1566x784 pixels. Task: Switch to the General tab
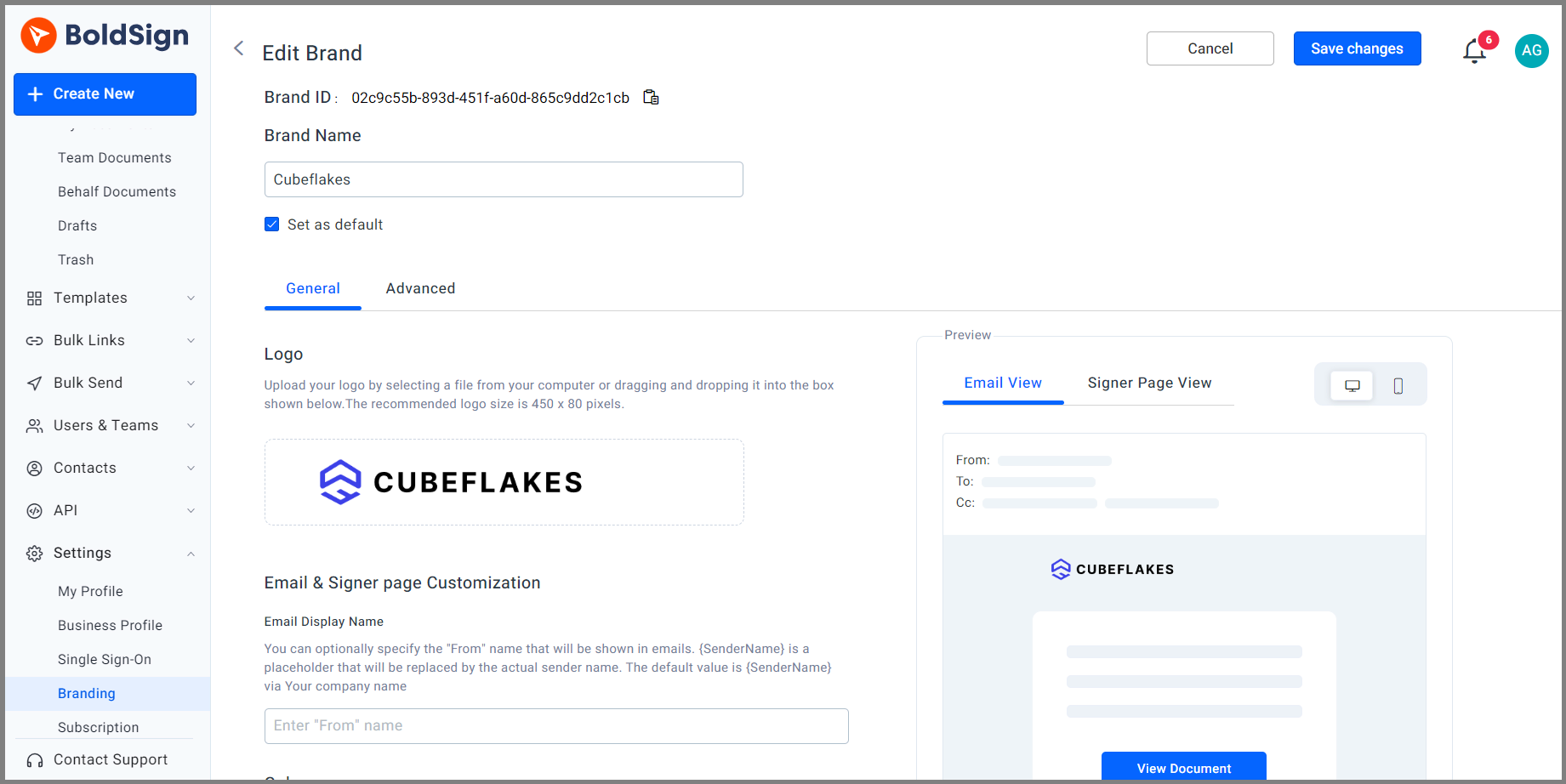[x=313, y=288]
